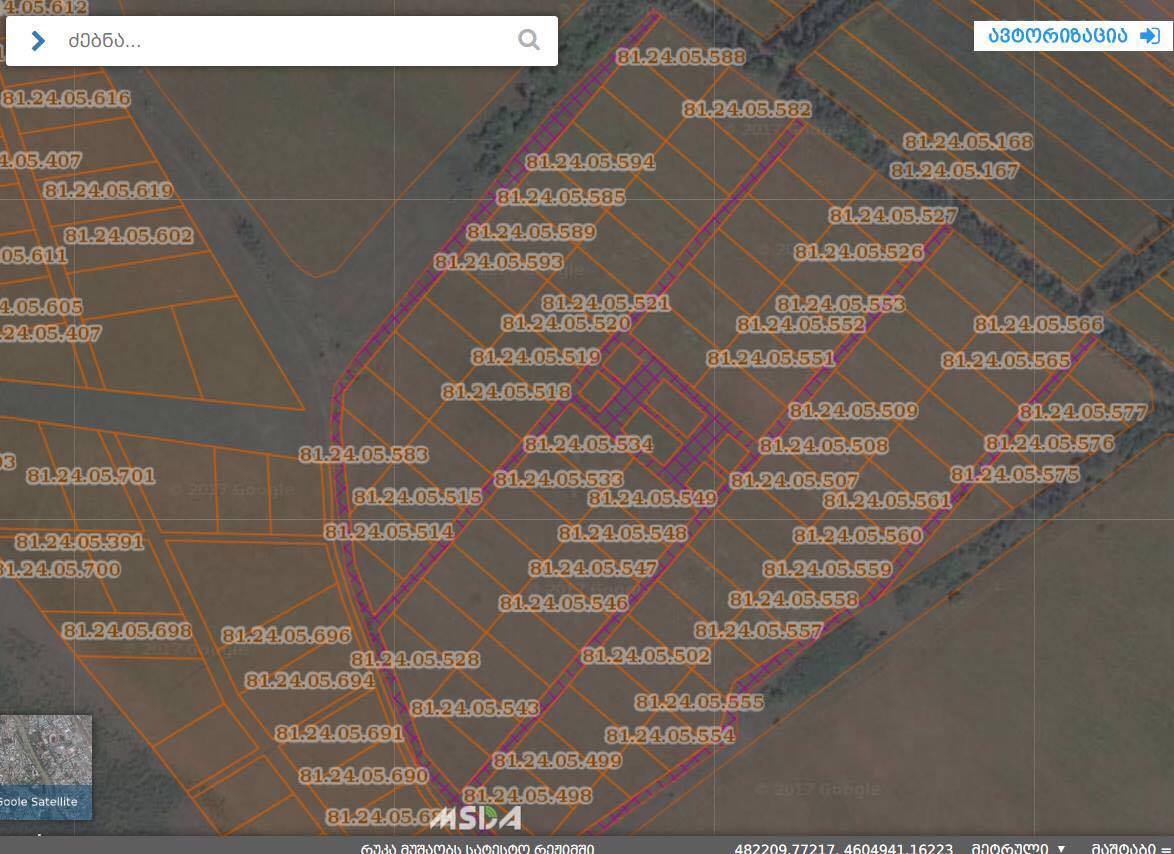Open the ავტორიზაცია login button
Screen dimensions: 1174x854
point(1072,36)
